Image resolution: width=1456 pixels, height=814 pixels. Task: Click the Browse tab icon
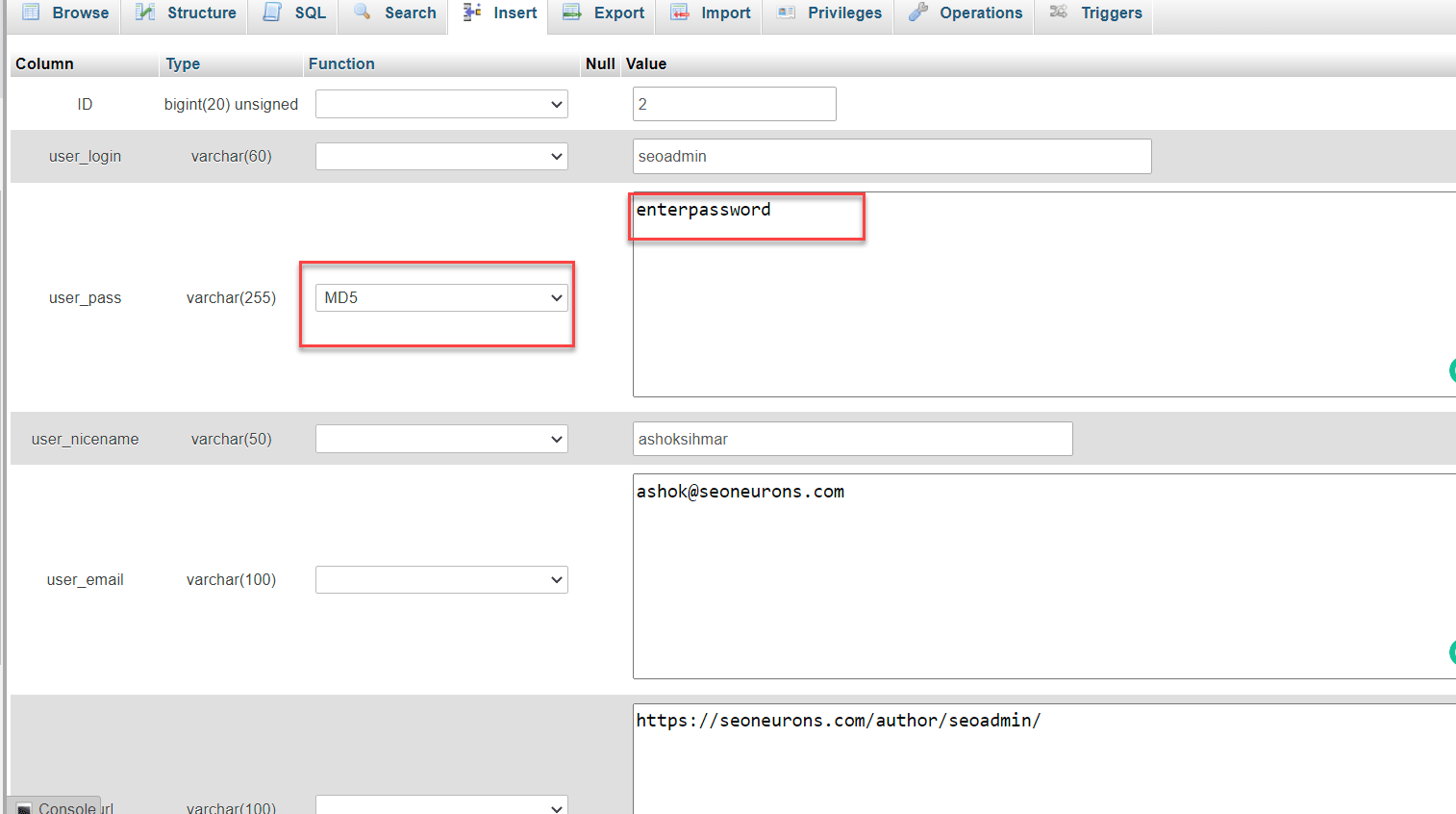(31, 13)
